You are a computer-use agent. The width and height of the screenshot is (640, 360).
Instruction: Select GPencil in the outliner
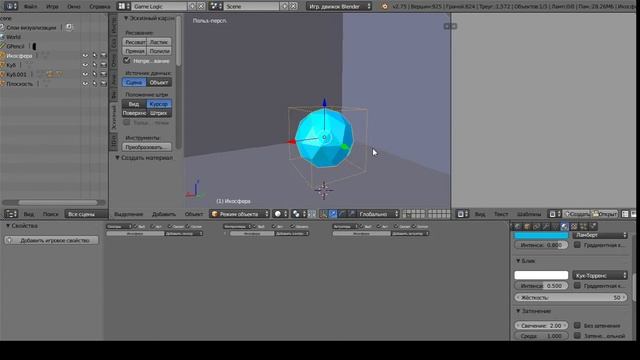coord(16,46)
